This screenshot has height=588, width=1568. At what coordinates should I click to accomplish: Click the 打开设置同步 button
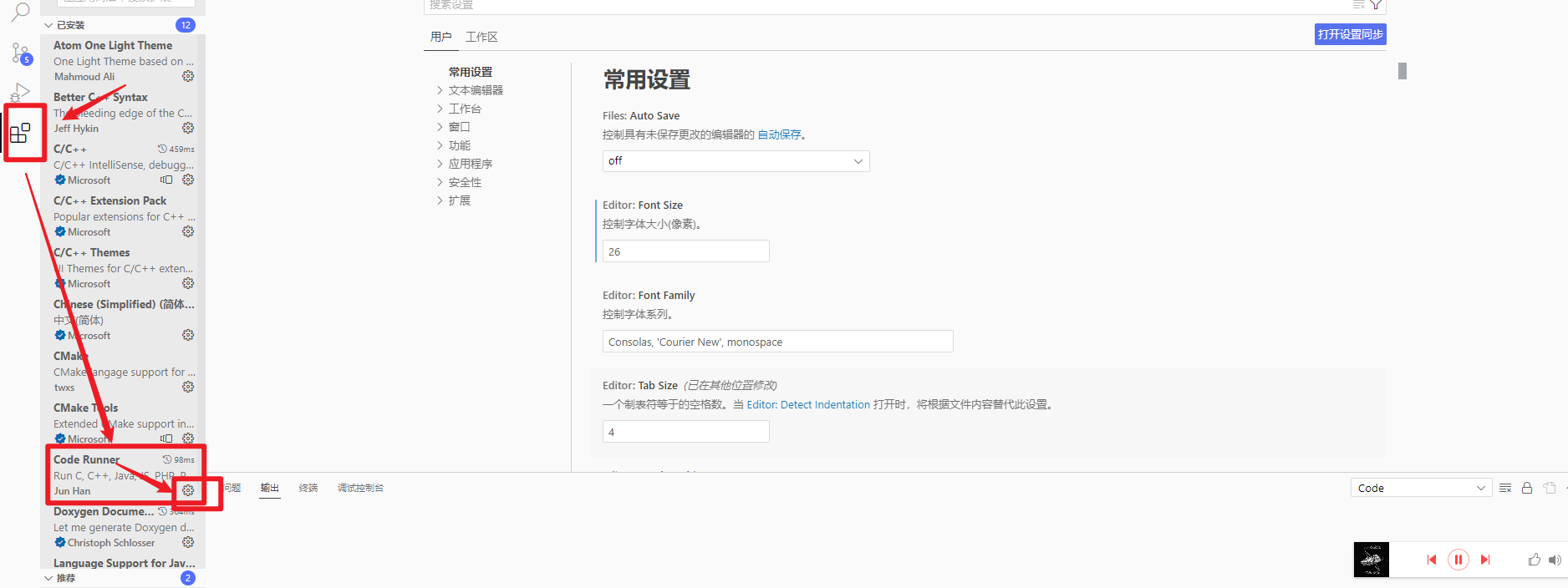[1351, 34]
